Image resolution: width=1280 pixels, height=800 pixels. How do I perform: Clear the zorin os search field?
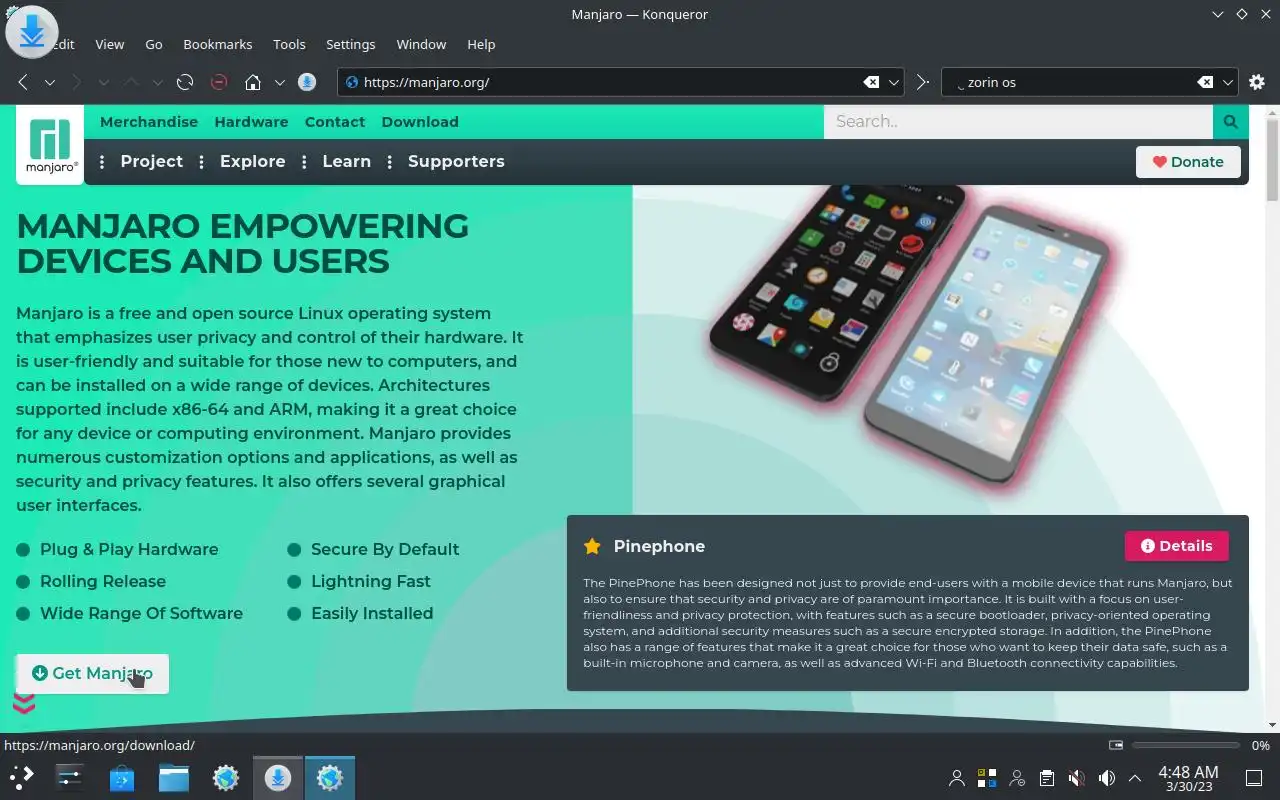tap(1205, 82)
